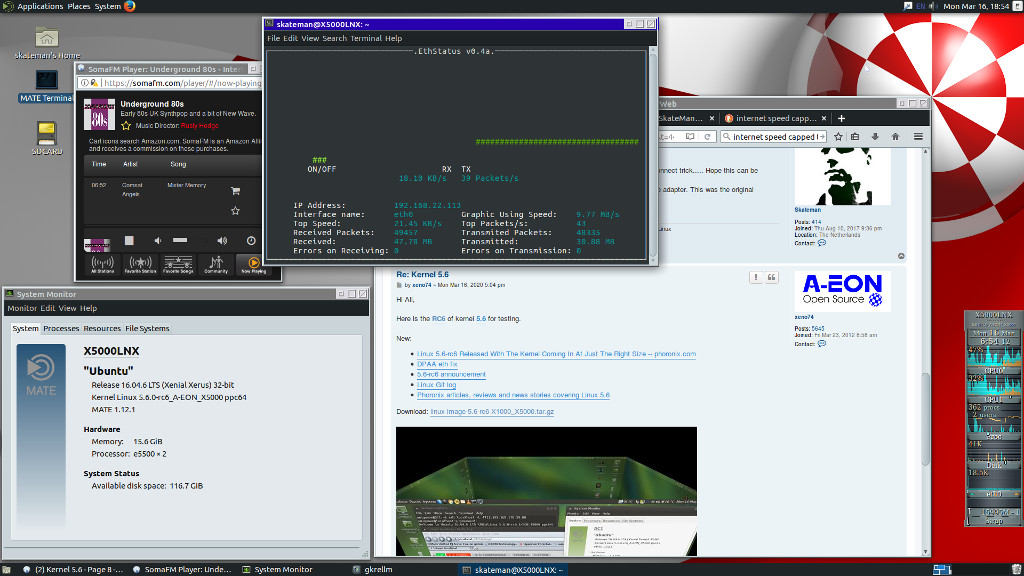
Task: Adjust SomaFM volume slider
Action: click(189, 240)
